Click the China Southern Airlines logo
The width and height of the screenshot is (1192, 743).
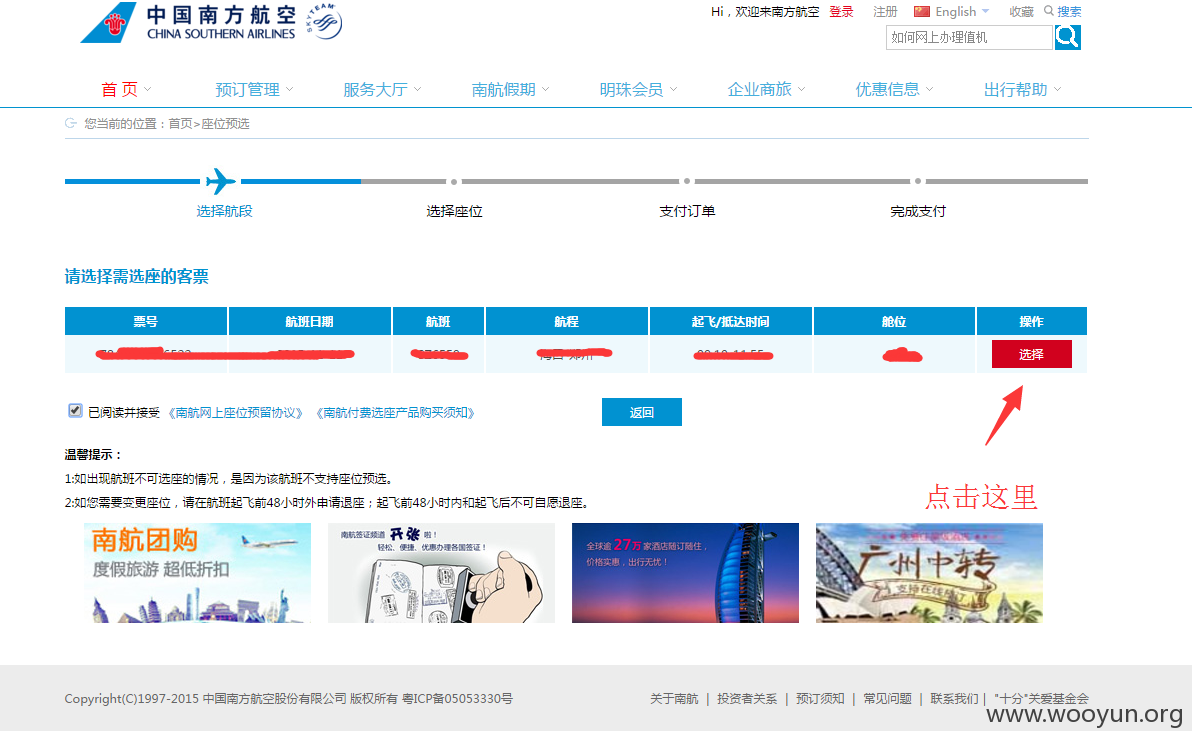tap(188, 23)
